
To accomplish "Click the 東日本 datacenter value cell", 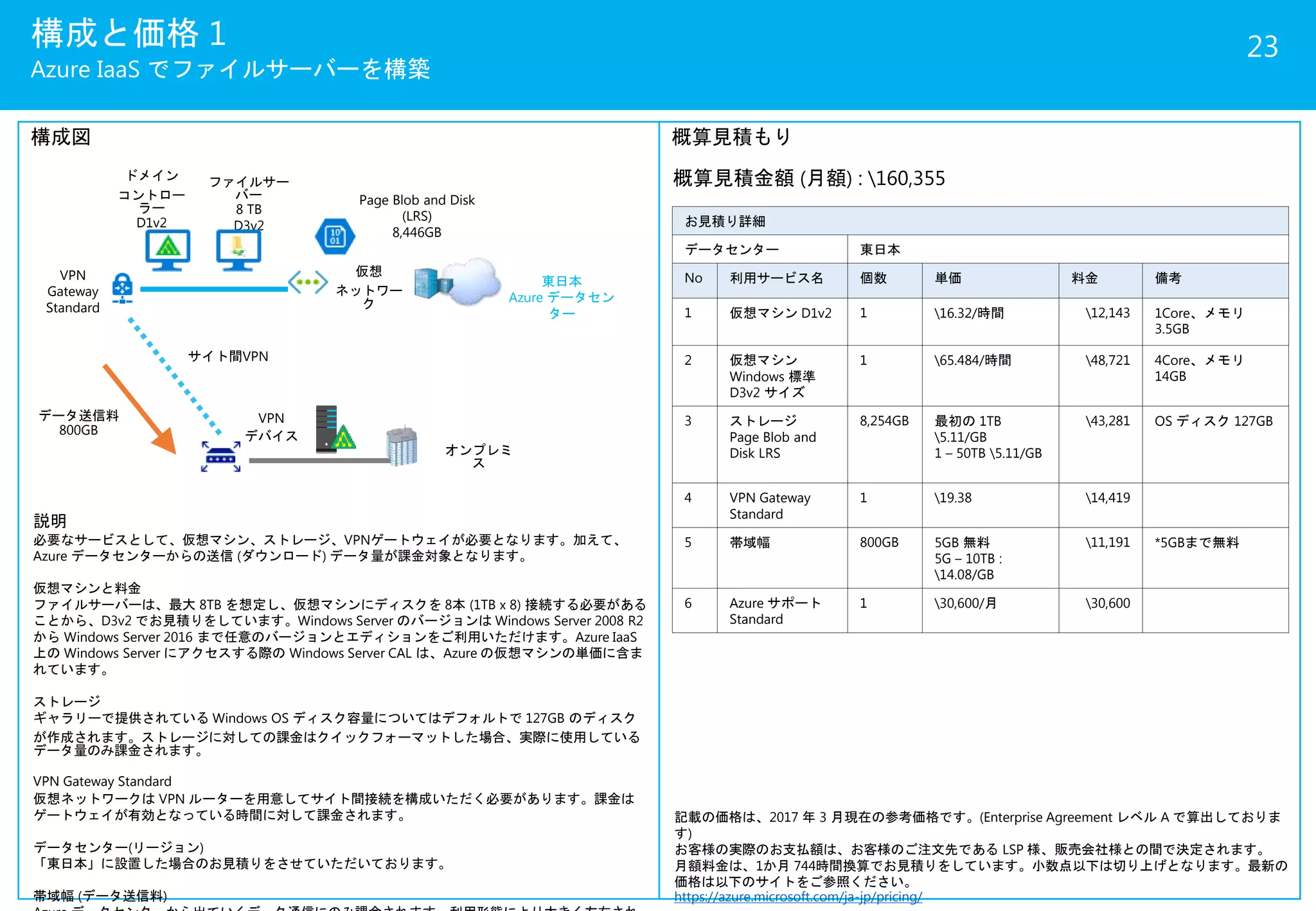I will [1068, 249].
